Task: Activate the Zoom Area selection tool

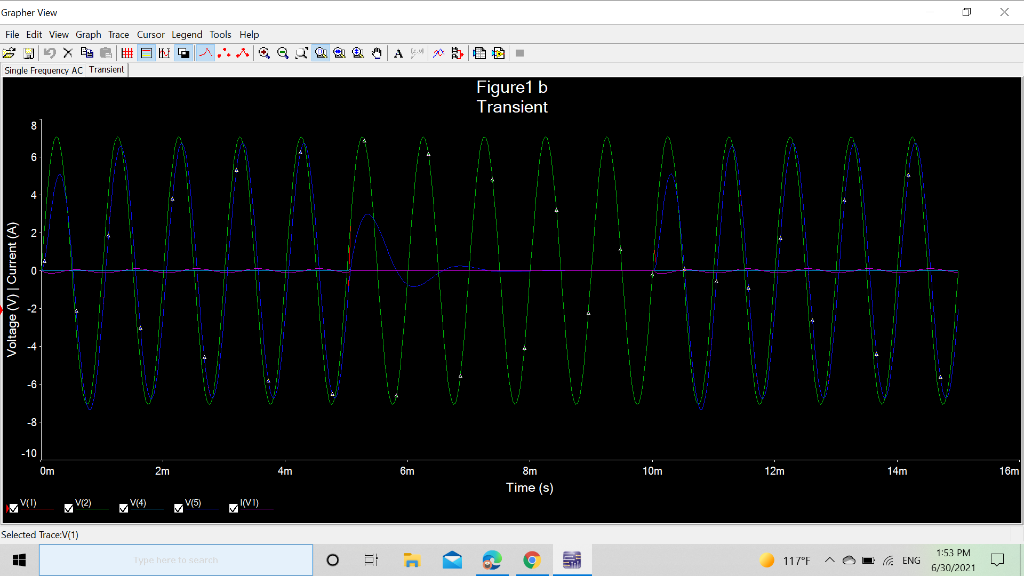Action: tap(301, 53)
